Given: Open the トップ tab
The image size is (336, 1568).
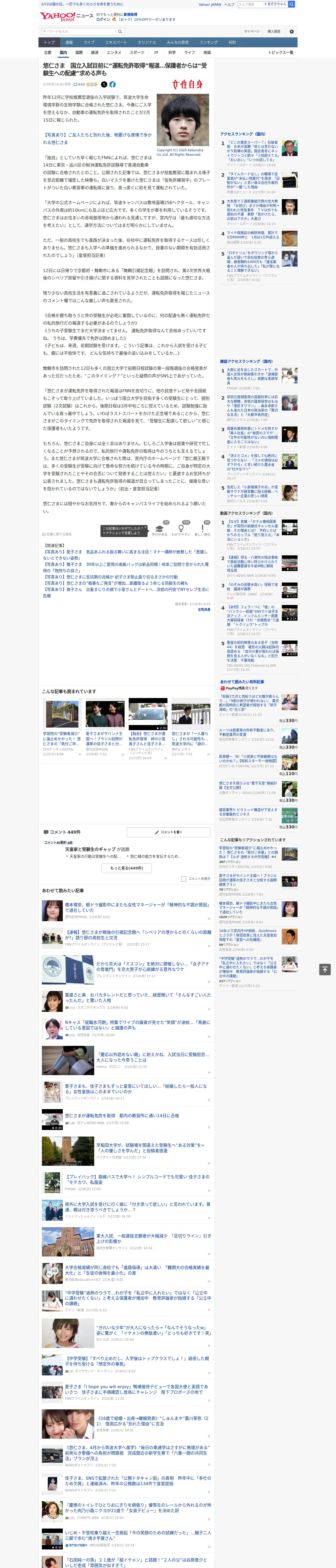Looking at the screenshot, I should 49,42.
